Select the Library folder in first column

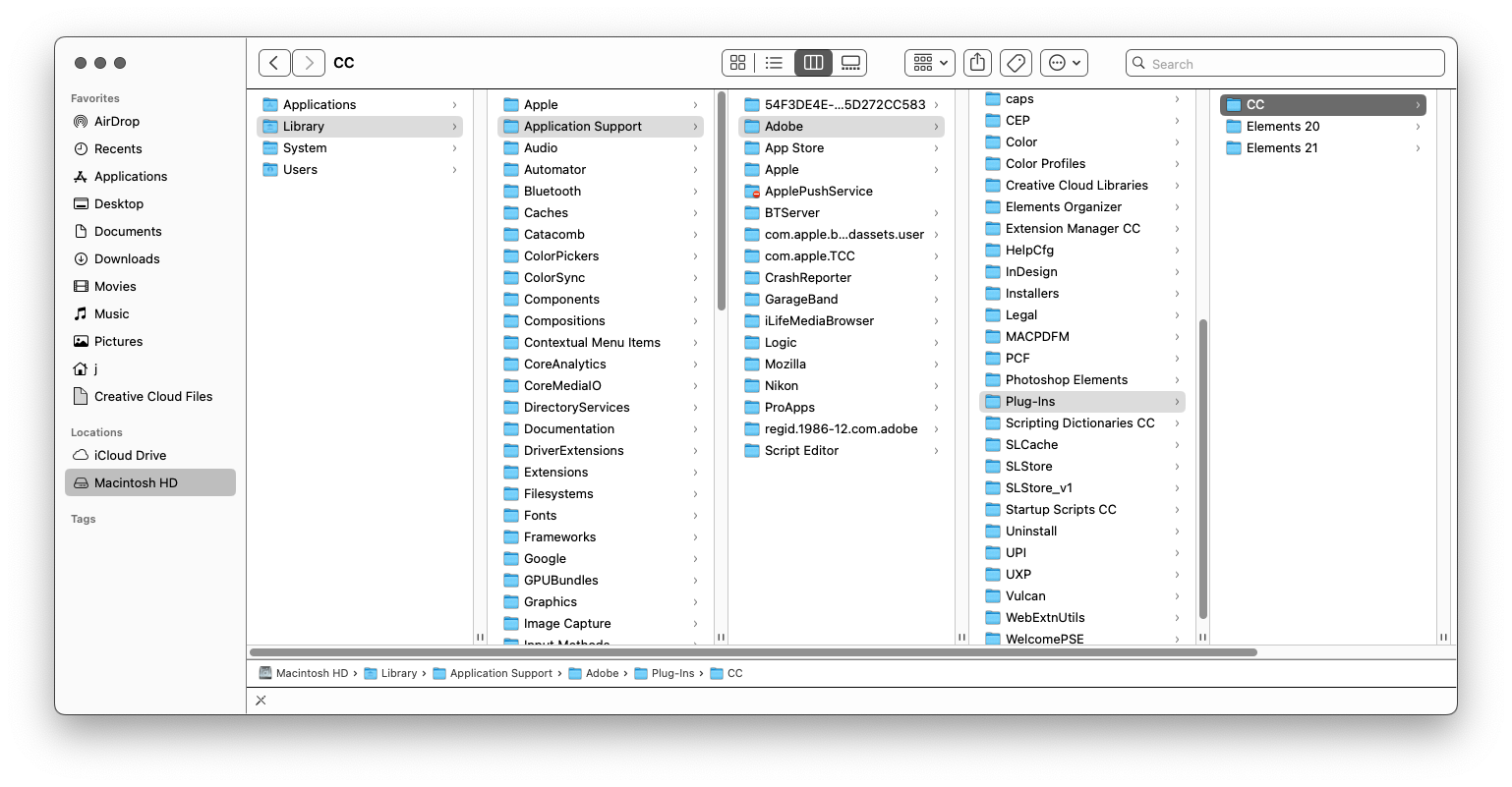tap(360, 127)
